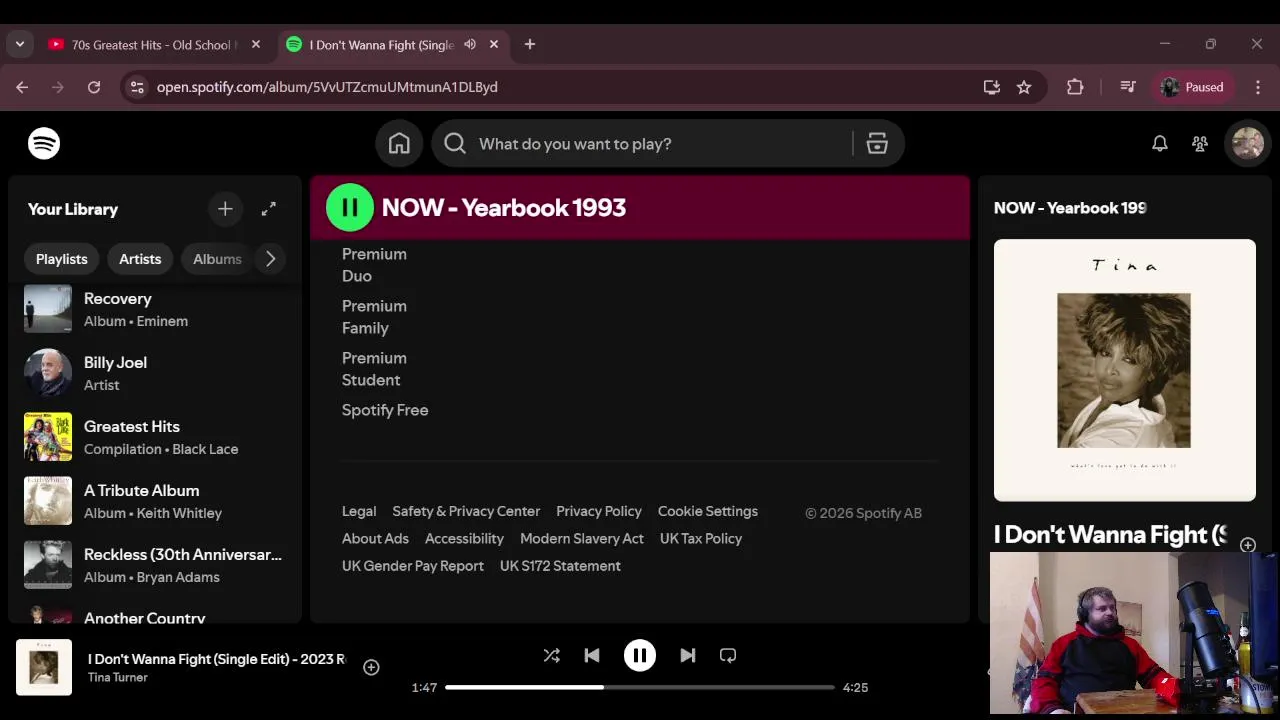Open Billy Joel artist entry
Image resolution: width=1280 pixels, height=720 pixels.
click(x=155, y=373)
